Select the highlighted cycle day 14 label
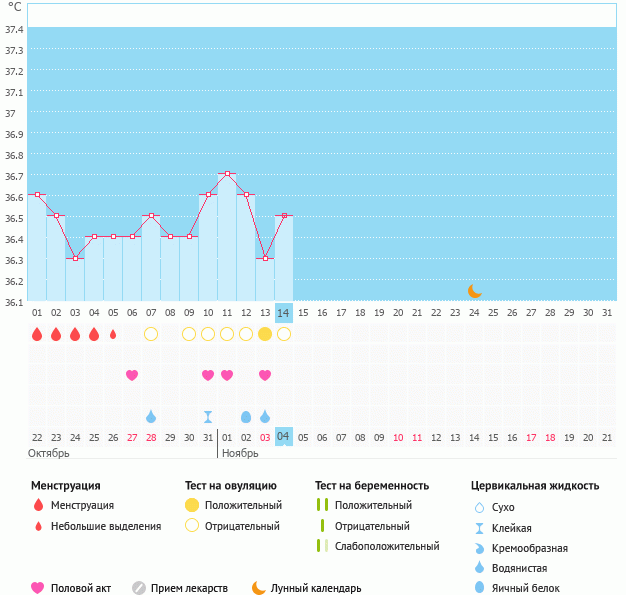The image size is (626, 595). pos(284,312)
